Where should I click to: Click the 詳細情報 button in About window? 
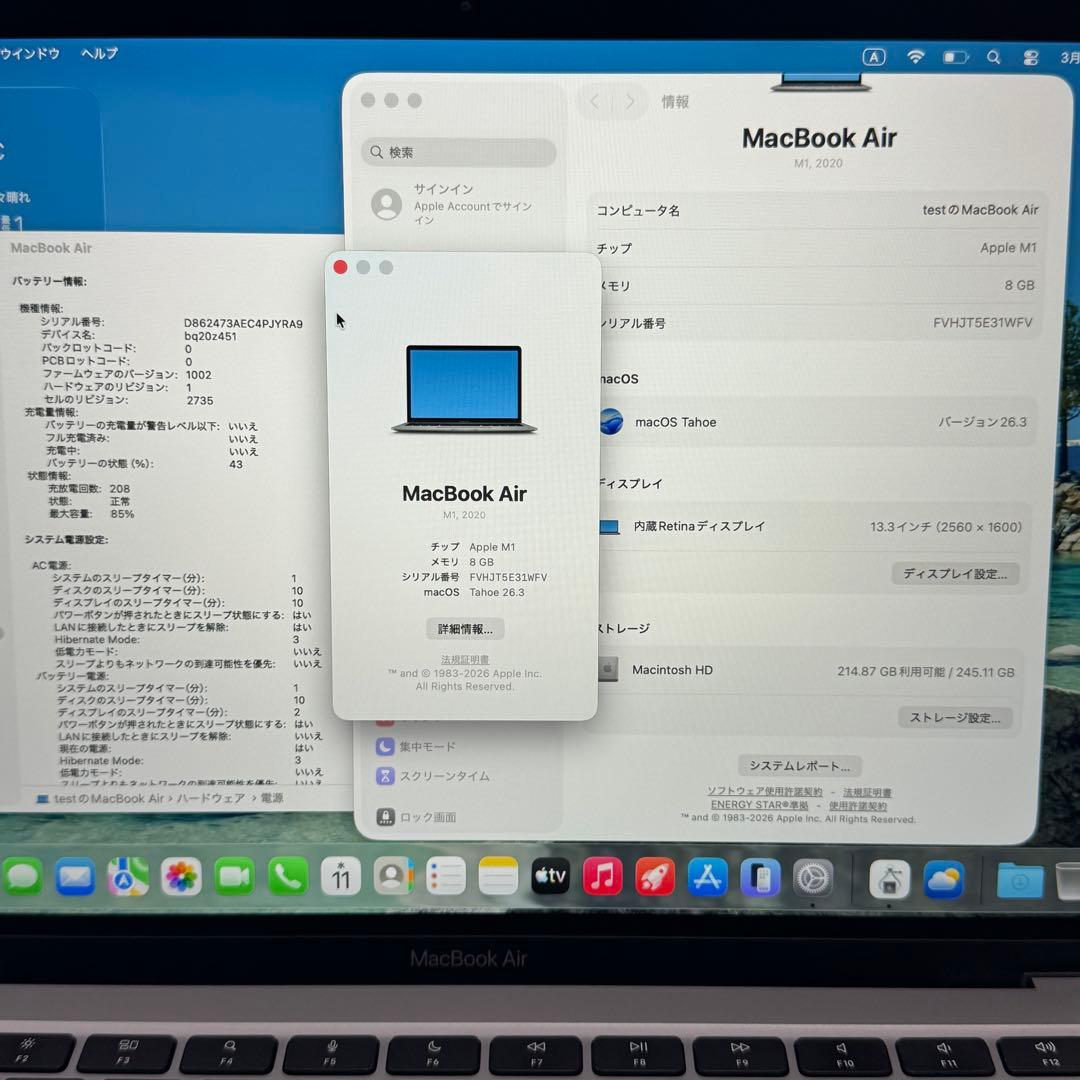(x=464, y=629)
